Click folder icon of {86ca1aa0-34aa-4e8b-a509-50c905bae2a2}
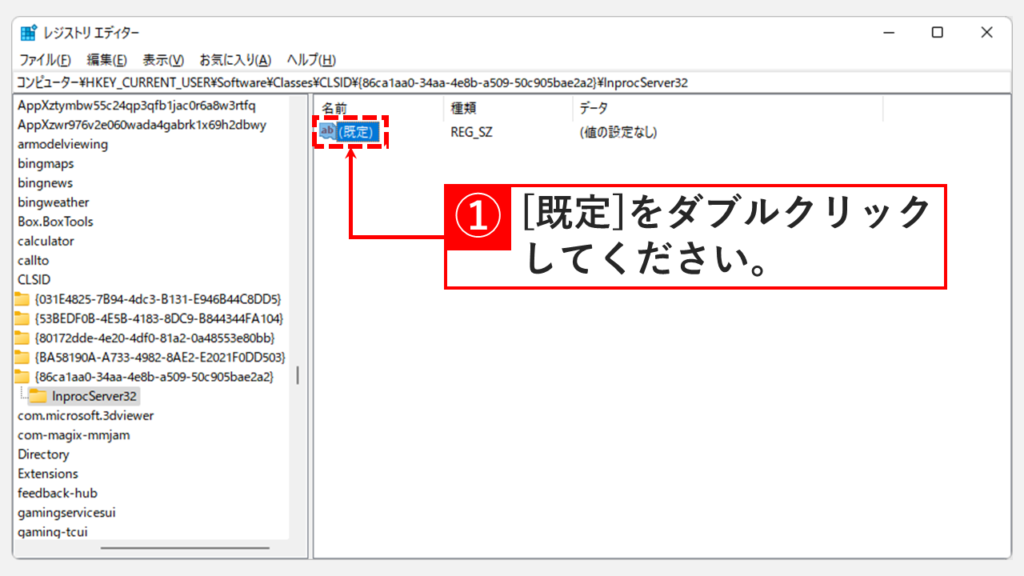 (x=22, y=377)
